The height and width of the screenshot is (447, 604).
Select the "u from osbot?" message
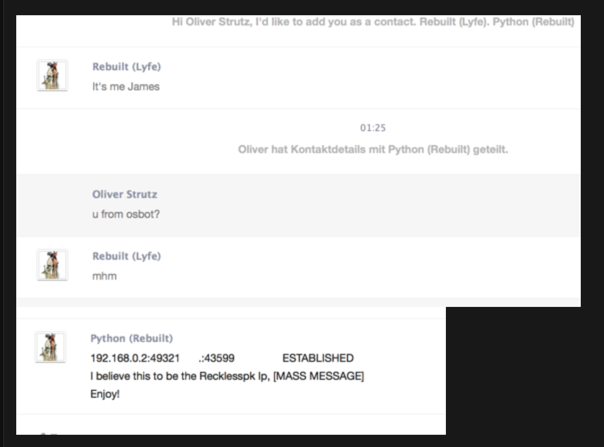point(126,214)
